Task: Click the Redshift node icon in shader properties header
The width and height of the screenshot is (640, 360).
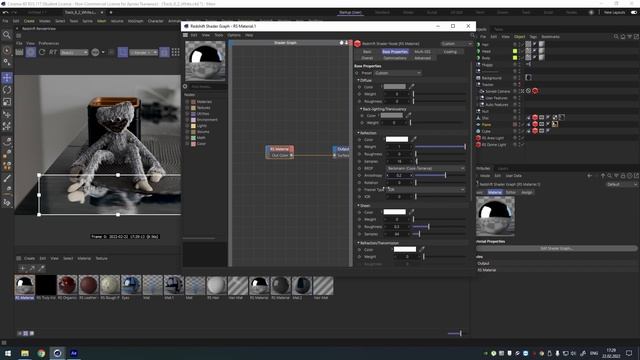Action: [x=358, y=44]
